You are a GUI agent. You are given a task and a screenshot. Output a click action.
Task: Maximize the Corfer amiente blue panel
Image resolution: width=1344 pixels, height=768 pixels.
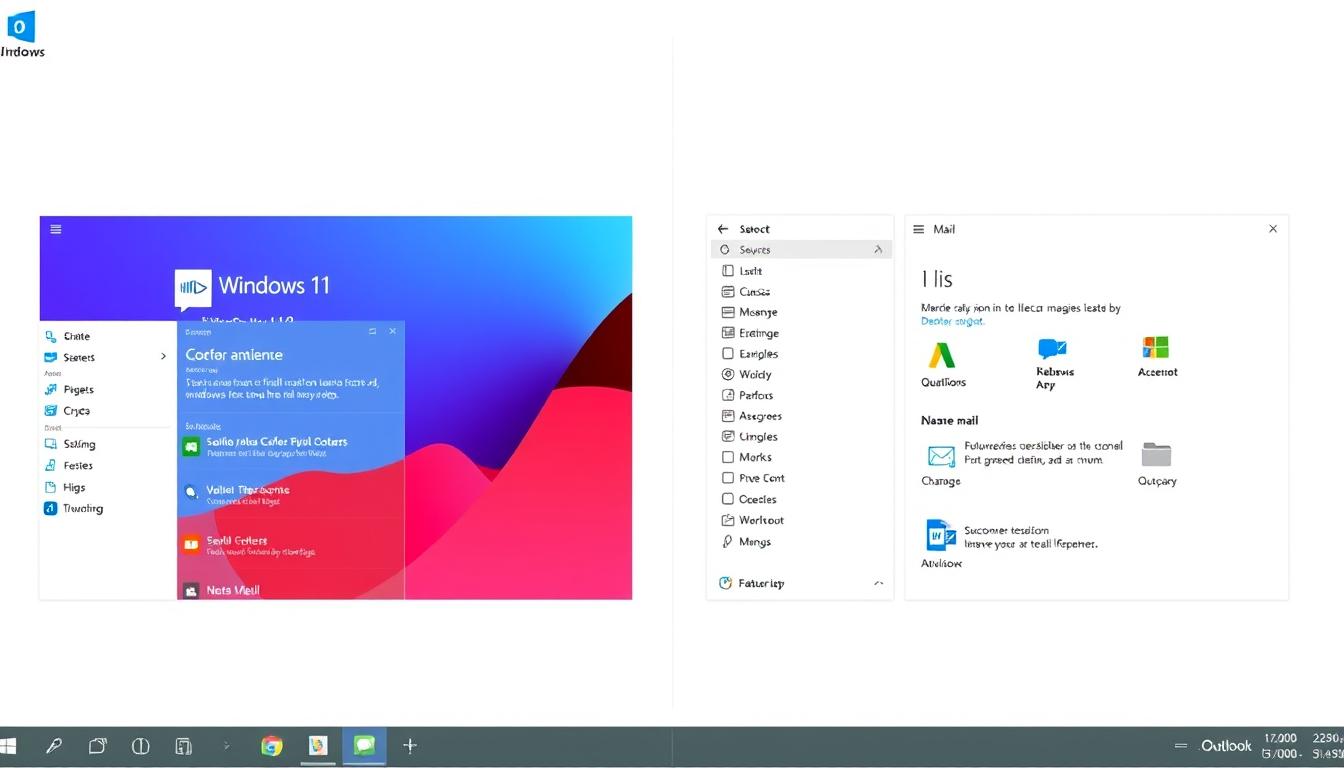(x=373, y=330)
